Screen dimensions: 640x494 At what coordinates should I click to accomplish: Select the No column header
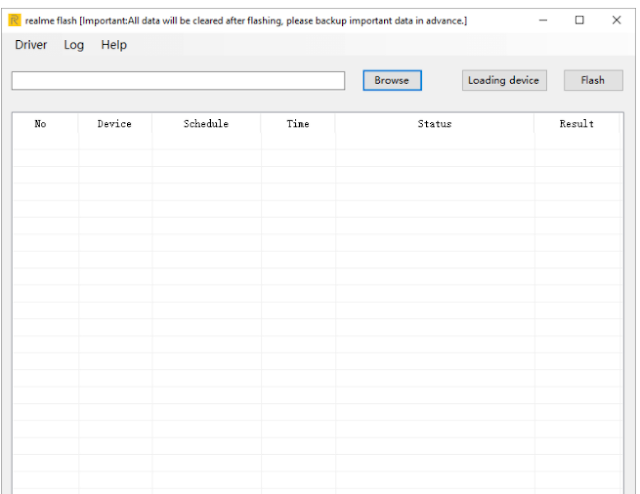45,124
